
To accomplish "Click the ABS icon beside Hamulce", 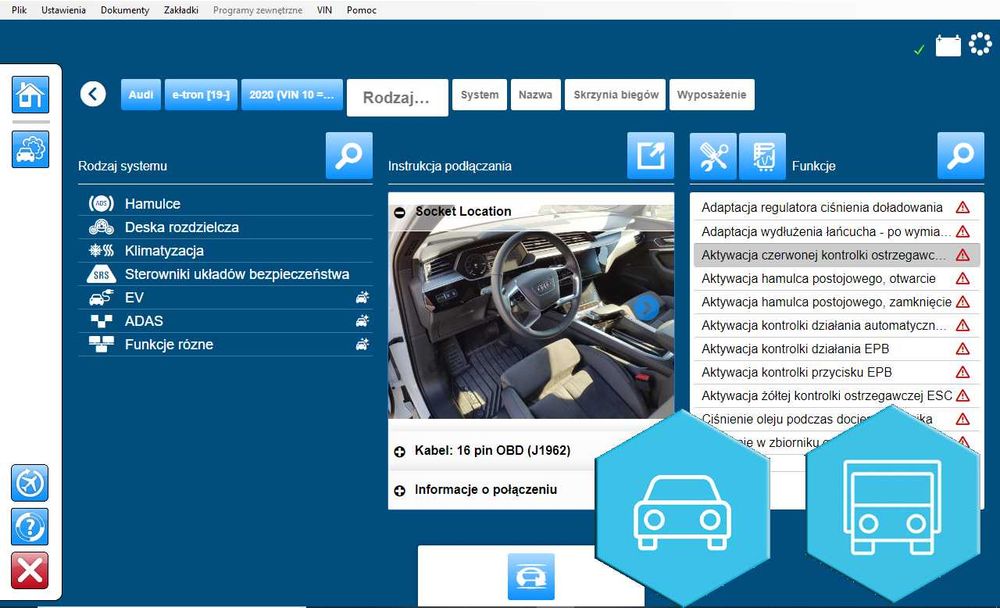I will [x=101, y=204].
